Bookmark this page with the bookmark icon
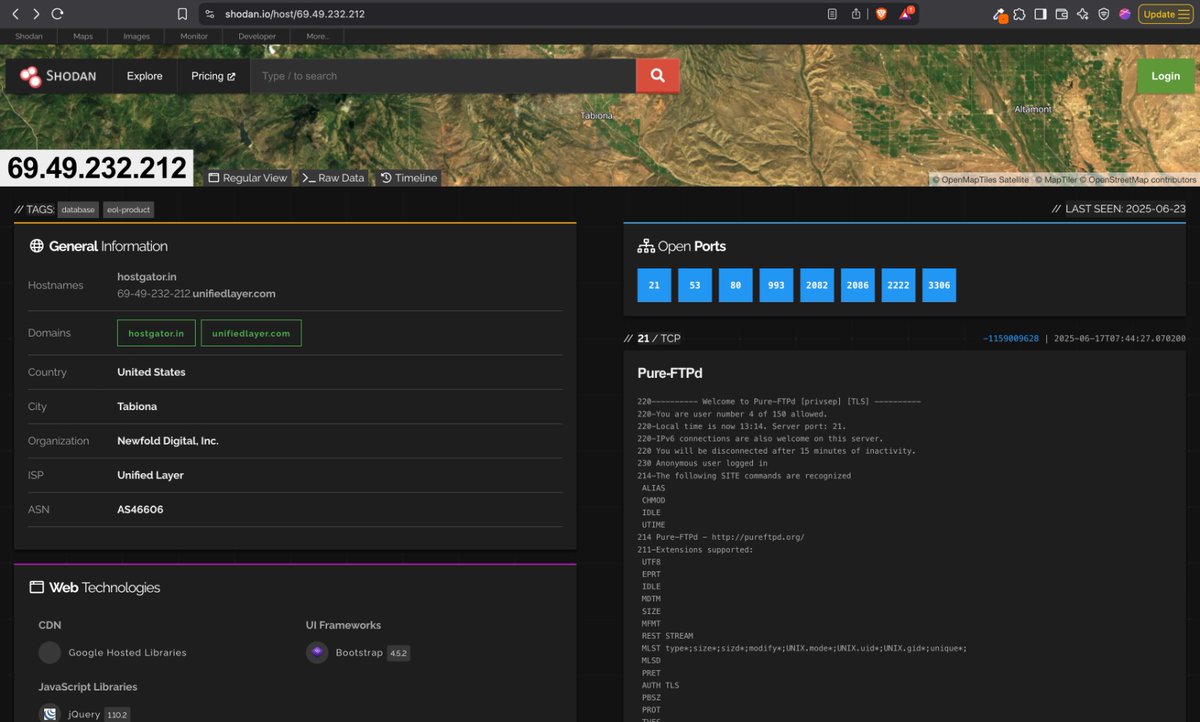This screenshot has height=722, width=1200. pyautogui.click(x=182, y=14)
